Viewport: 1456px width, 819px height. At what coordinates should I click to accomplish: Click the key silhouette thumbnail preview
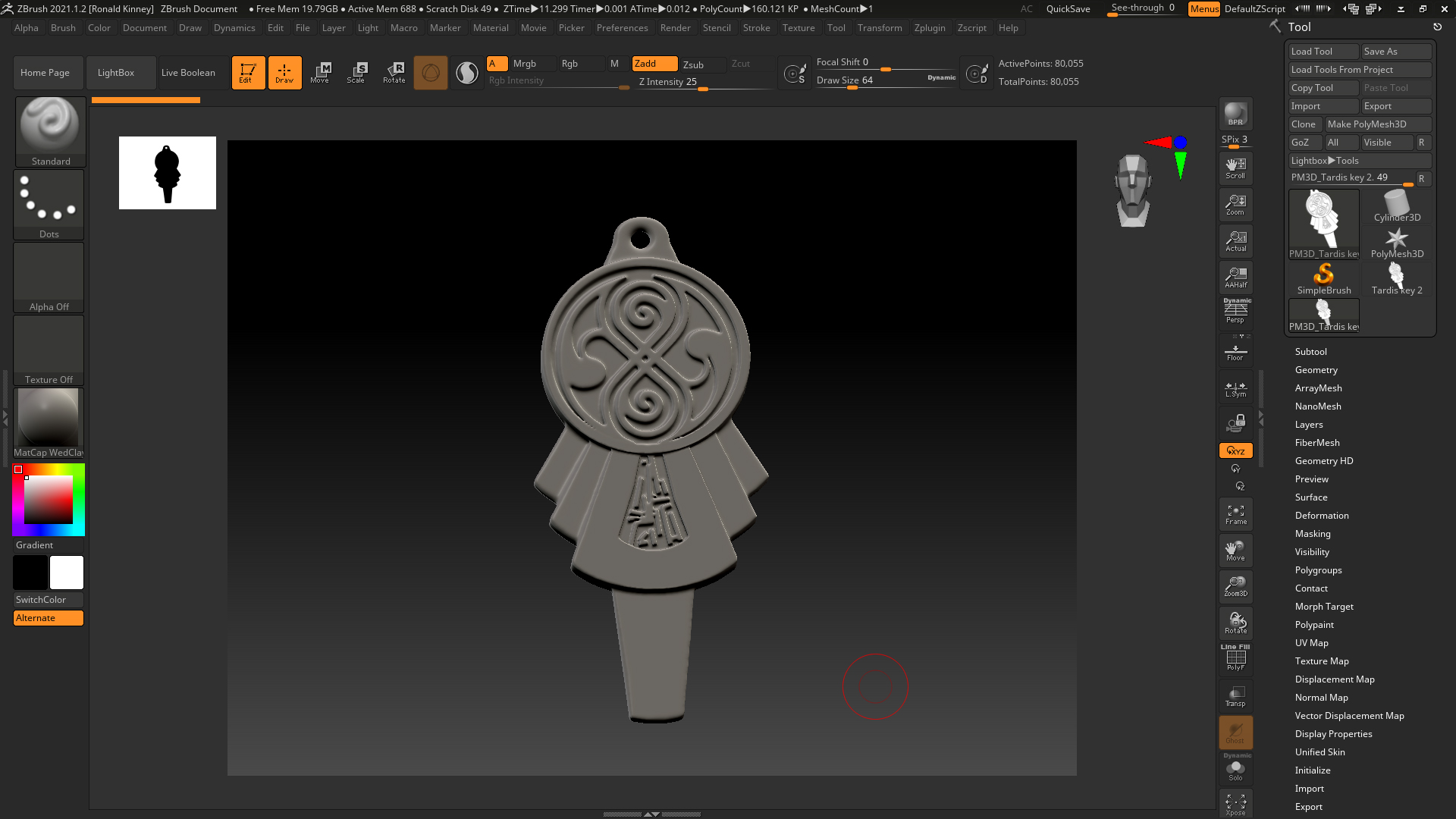click(168, 173)
